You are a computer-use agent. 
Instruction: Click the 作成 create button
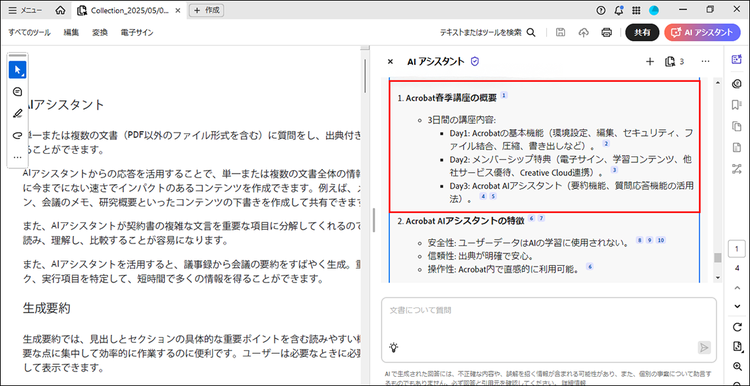pos(207,10)
